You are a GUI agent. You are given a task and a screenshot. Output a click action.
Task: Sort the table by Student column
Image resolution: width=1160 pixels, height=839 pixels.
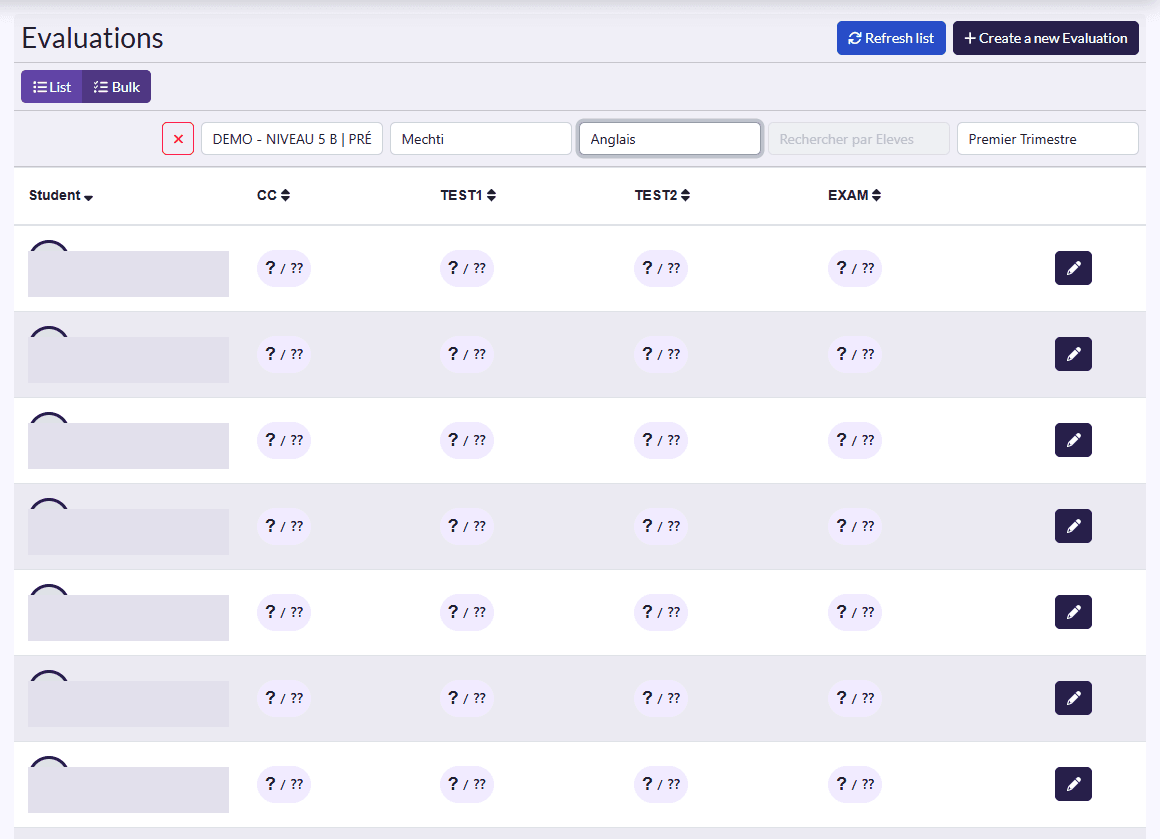tap(61, 195)
